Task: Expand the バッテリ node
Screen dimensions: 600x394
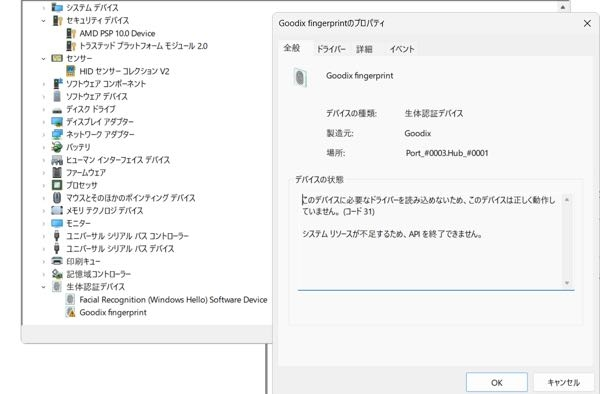Action: (43, 147)
